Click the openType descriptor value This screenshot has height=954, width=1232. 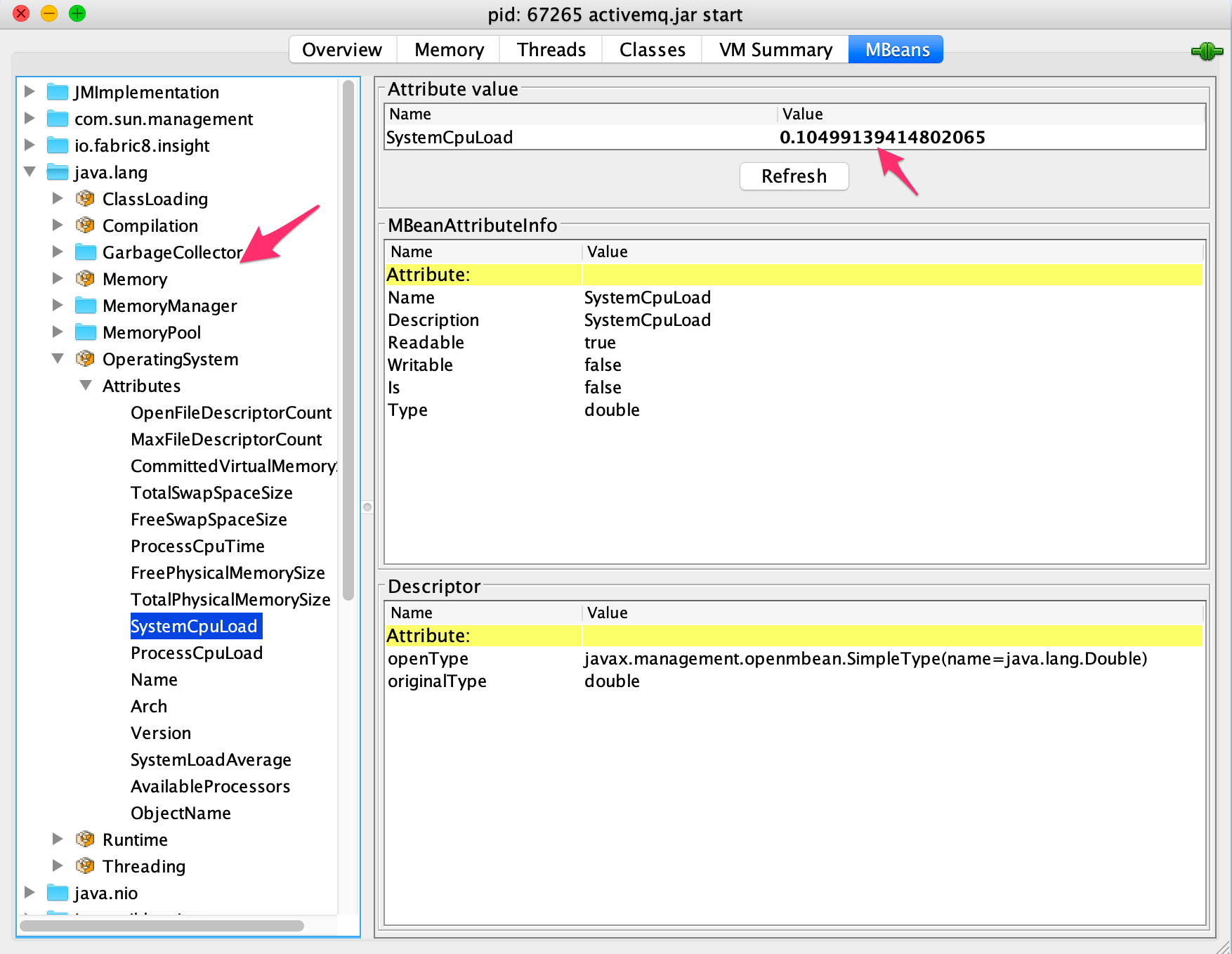[x=865, y=658]
